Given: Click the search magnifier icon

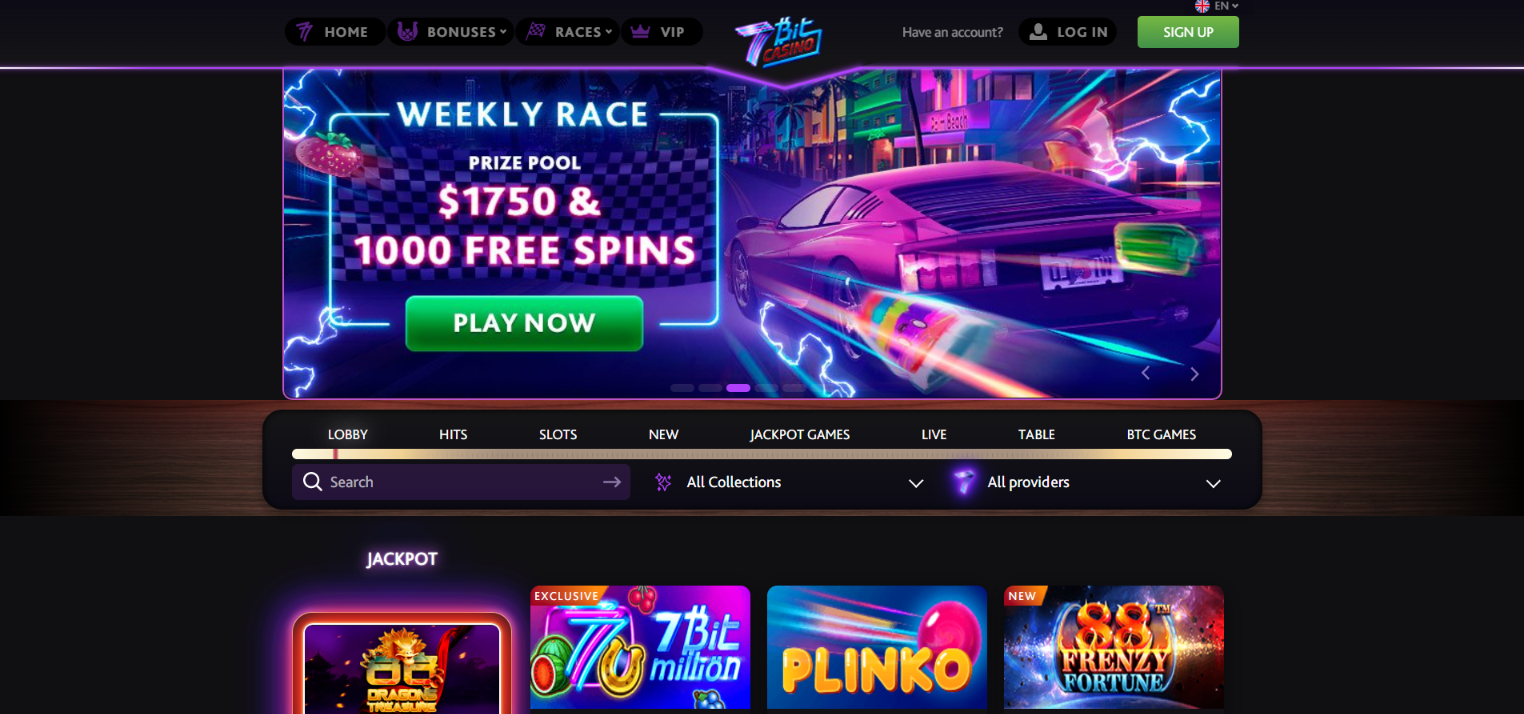Looking at the screenshot, I should 312,482.
